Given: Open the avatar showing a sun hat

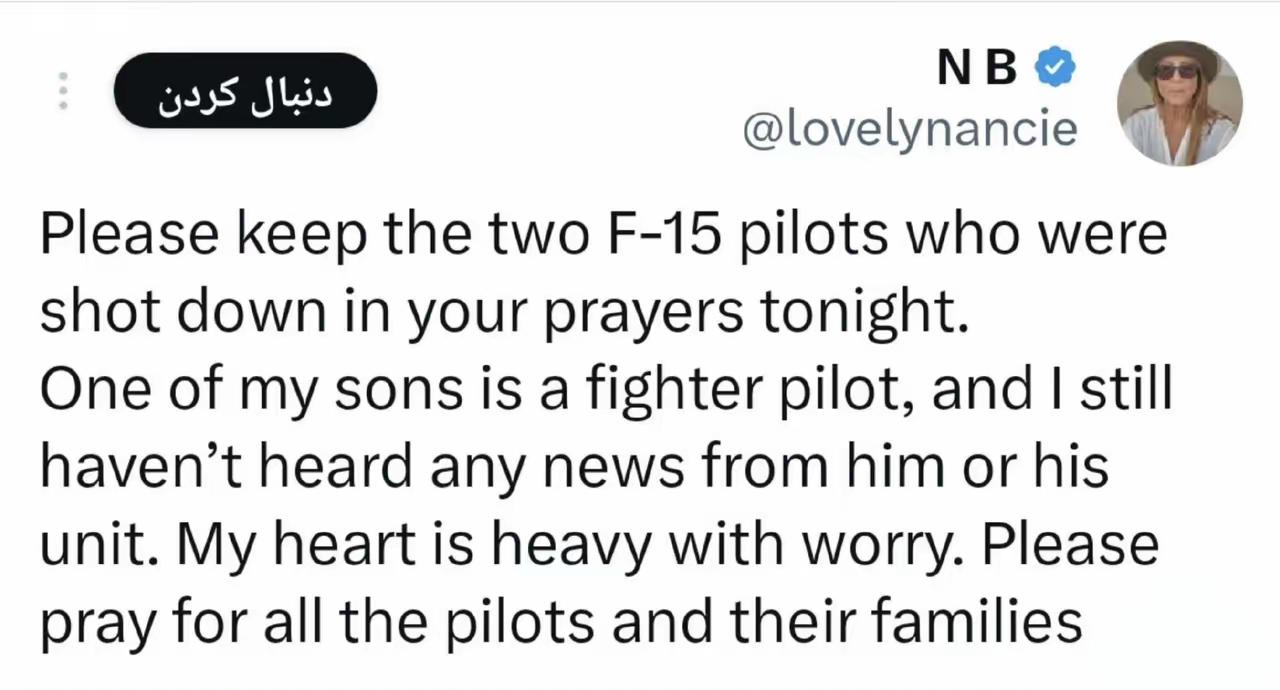Looking at the screenshot, I should (x=1179, y=102).
